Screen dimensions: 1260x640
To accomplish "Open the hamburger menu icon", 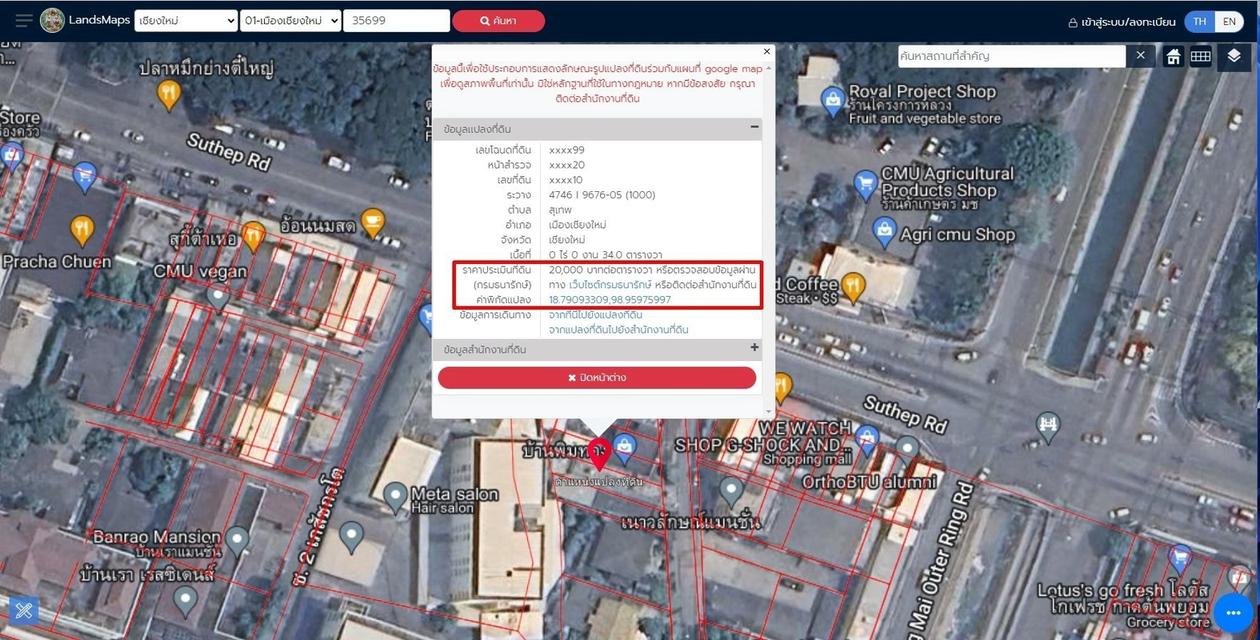I will point(23,21).
